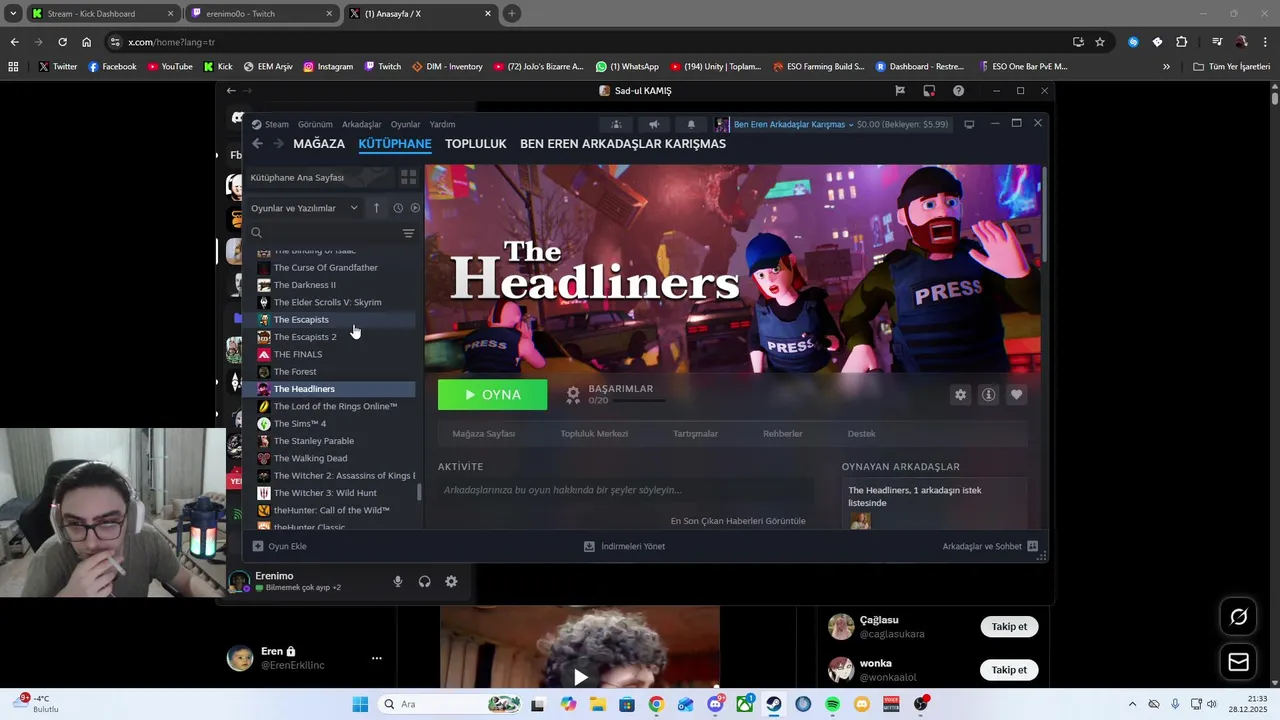1280x720 pixels.
Task: Add The Headliners to favorites with heart
Action: (x=1016, y=395)
